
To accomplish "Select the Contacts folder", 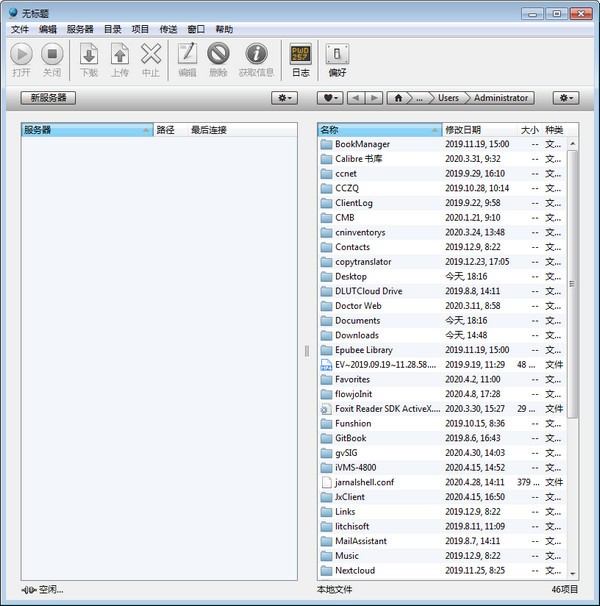I will pos(441,247).
